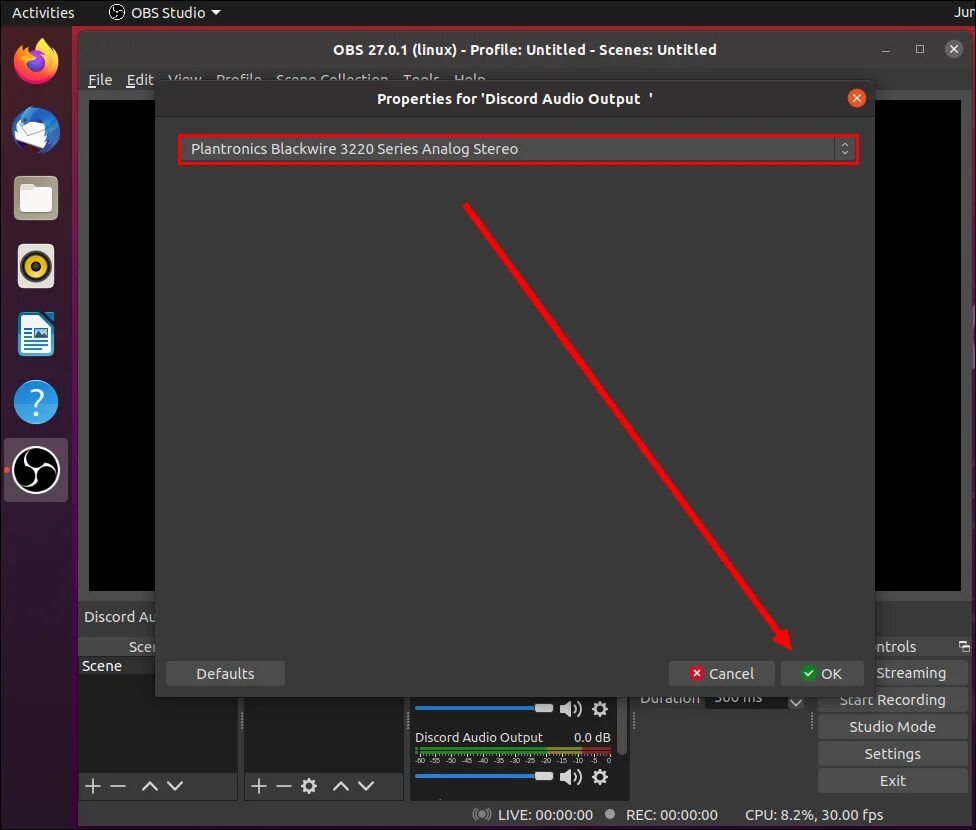
Task: Click the OBS Studio icon in the dock
Action: tap(36, 470)
